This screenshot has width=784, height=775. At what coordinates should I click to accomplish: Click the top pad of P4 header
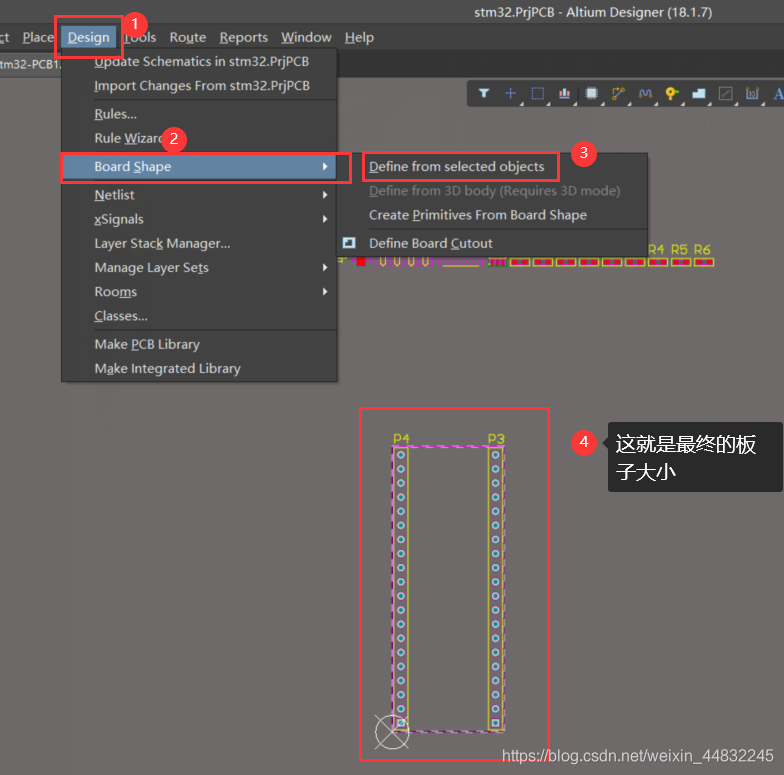pos(400,454)
